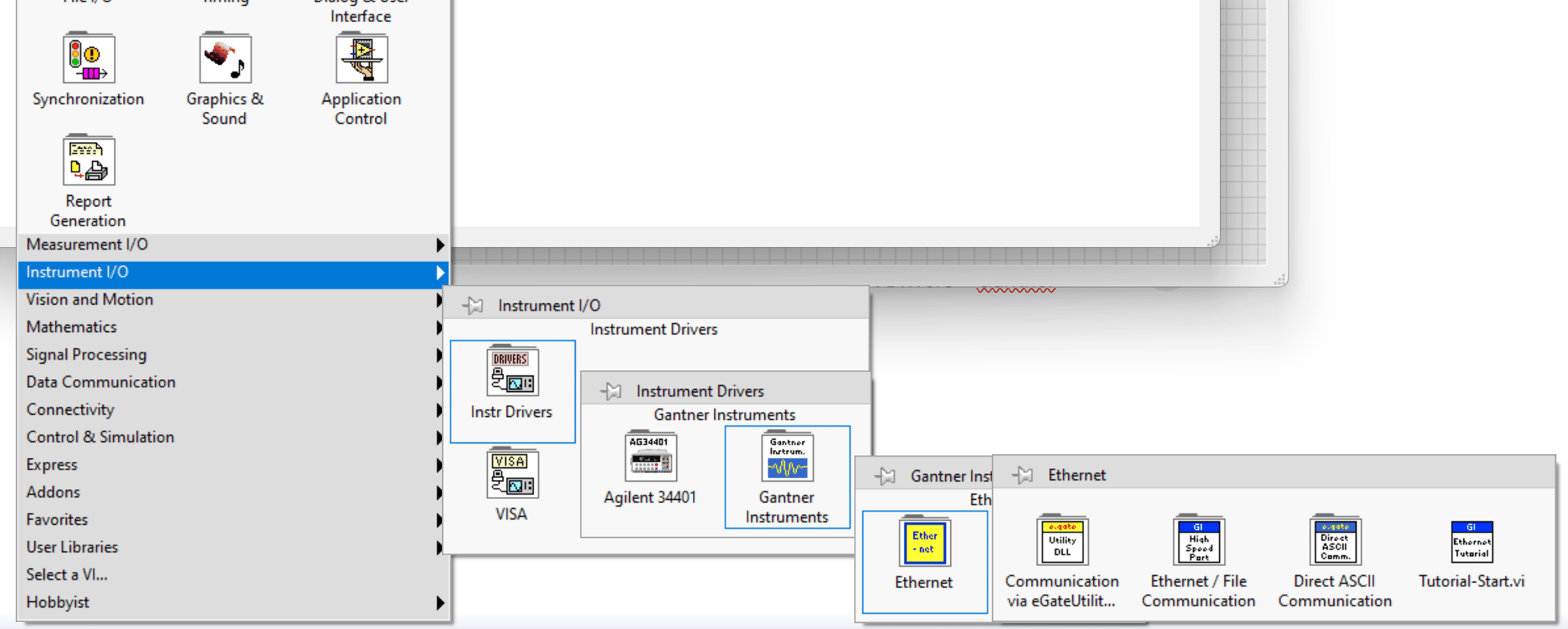Open the Synchronization palette icon
This screenshot has height=629, width=1568.
click(x=88, y=58)
